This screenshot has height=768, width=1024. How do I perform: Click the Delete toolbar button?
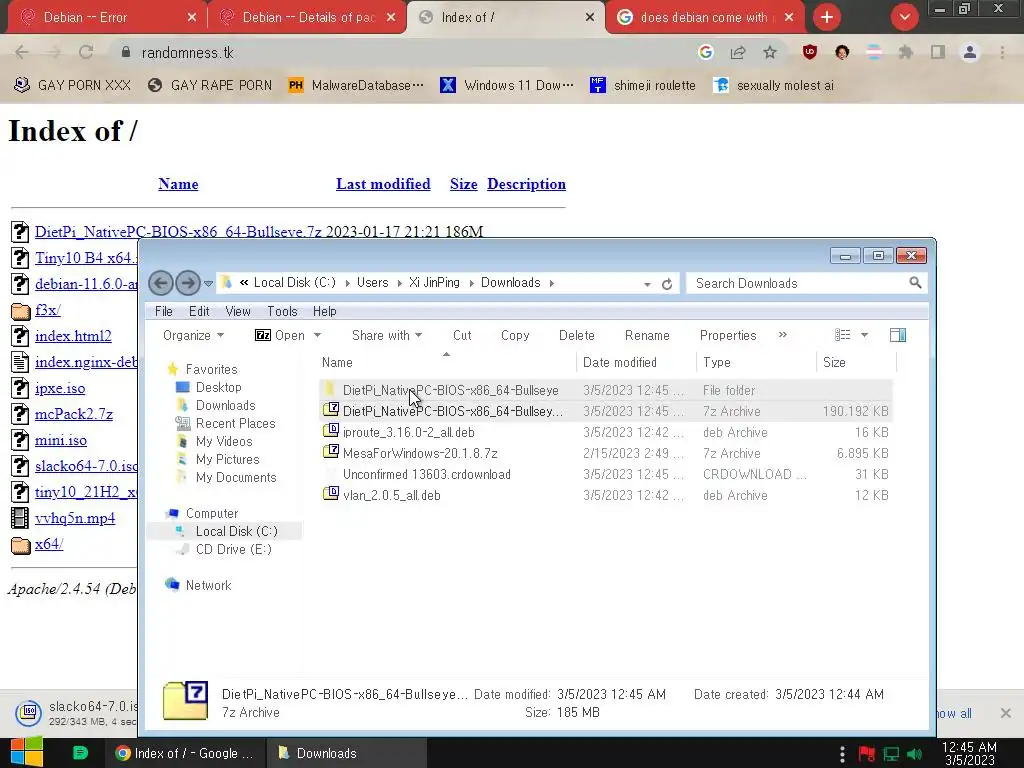click(x=577, y=335)
